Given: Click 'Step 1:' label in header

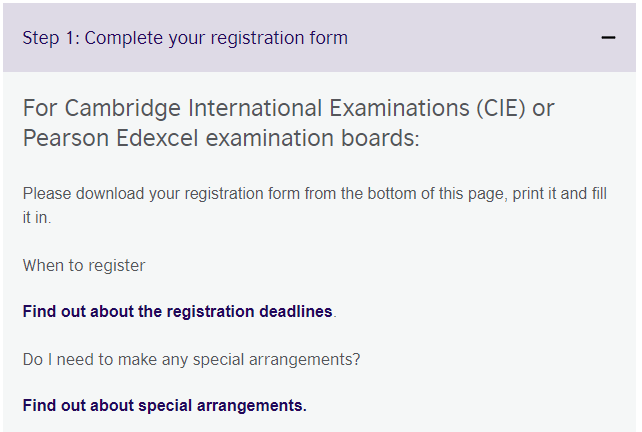Looking at the screenshot, I should [x=51, y=38].
